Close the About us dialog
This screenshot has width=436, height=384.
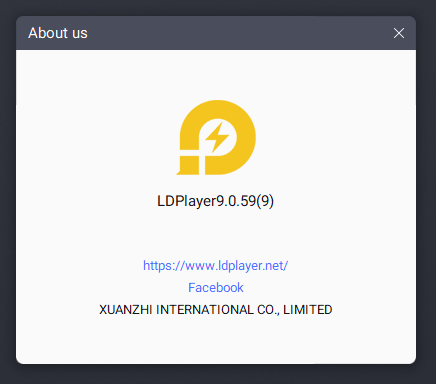coord(399,33)
